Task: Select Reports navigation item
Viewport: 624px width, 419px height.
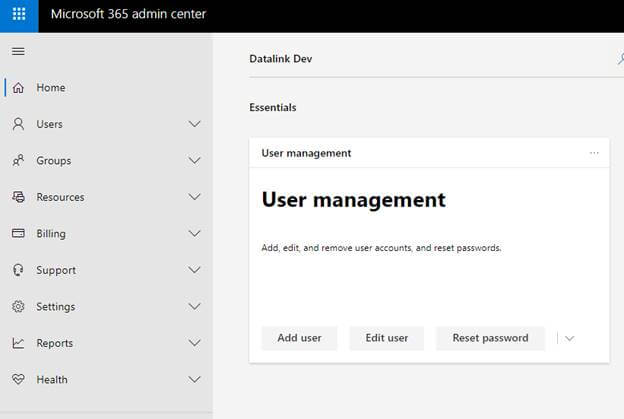Action: tap(106, 343)
